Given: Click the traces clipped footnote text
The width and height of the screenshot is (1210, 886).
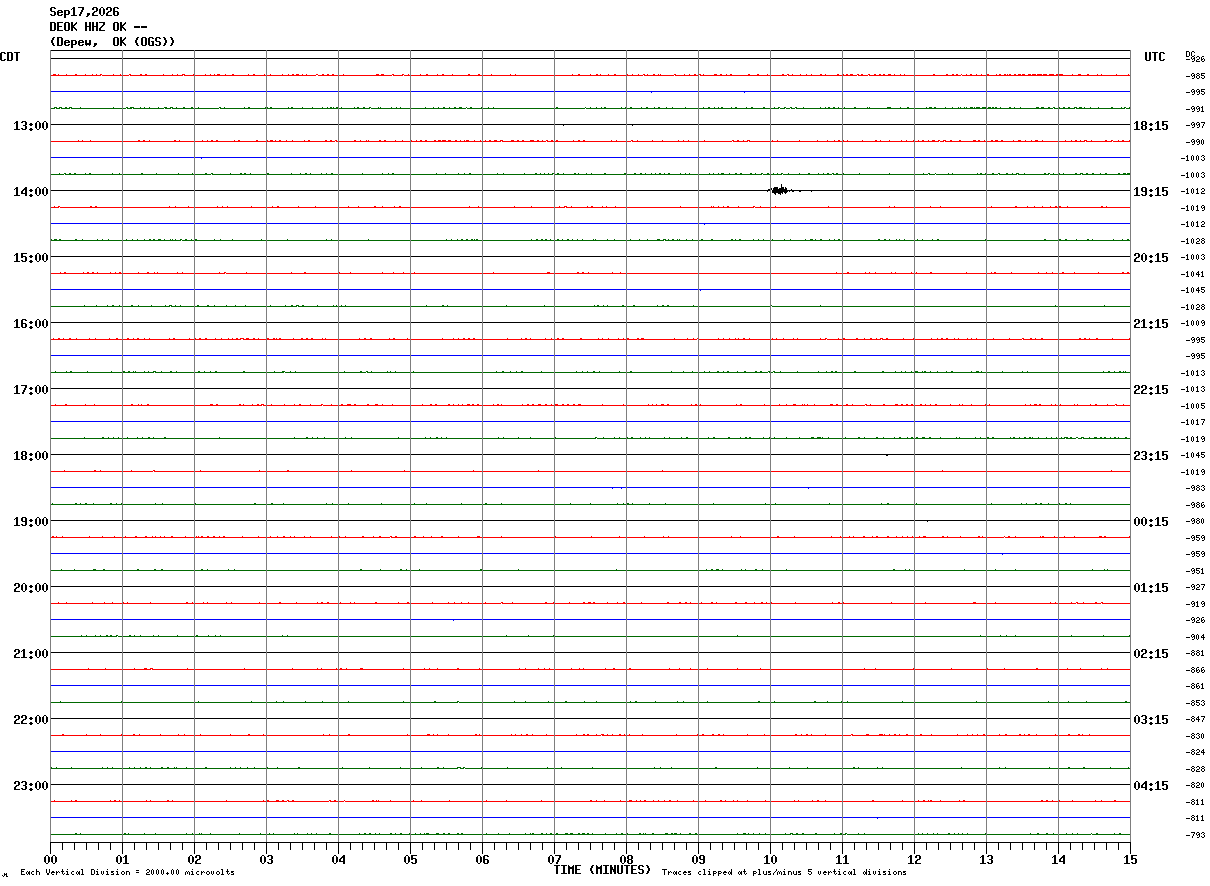Looking at the screenshot, I should [x=784, y=873].
